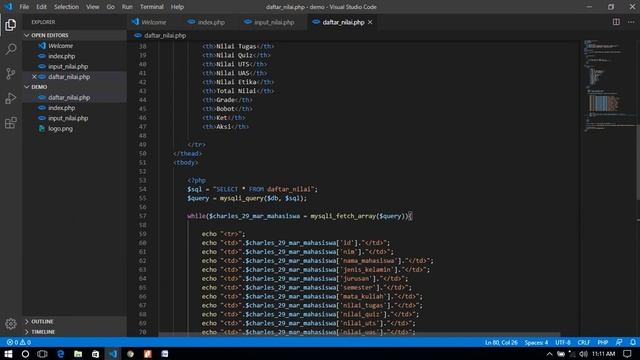Click the Ln 80, Col 26 status item

click(x=501, y=342)
